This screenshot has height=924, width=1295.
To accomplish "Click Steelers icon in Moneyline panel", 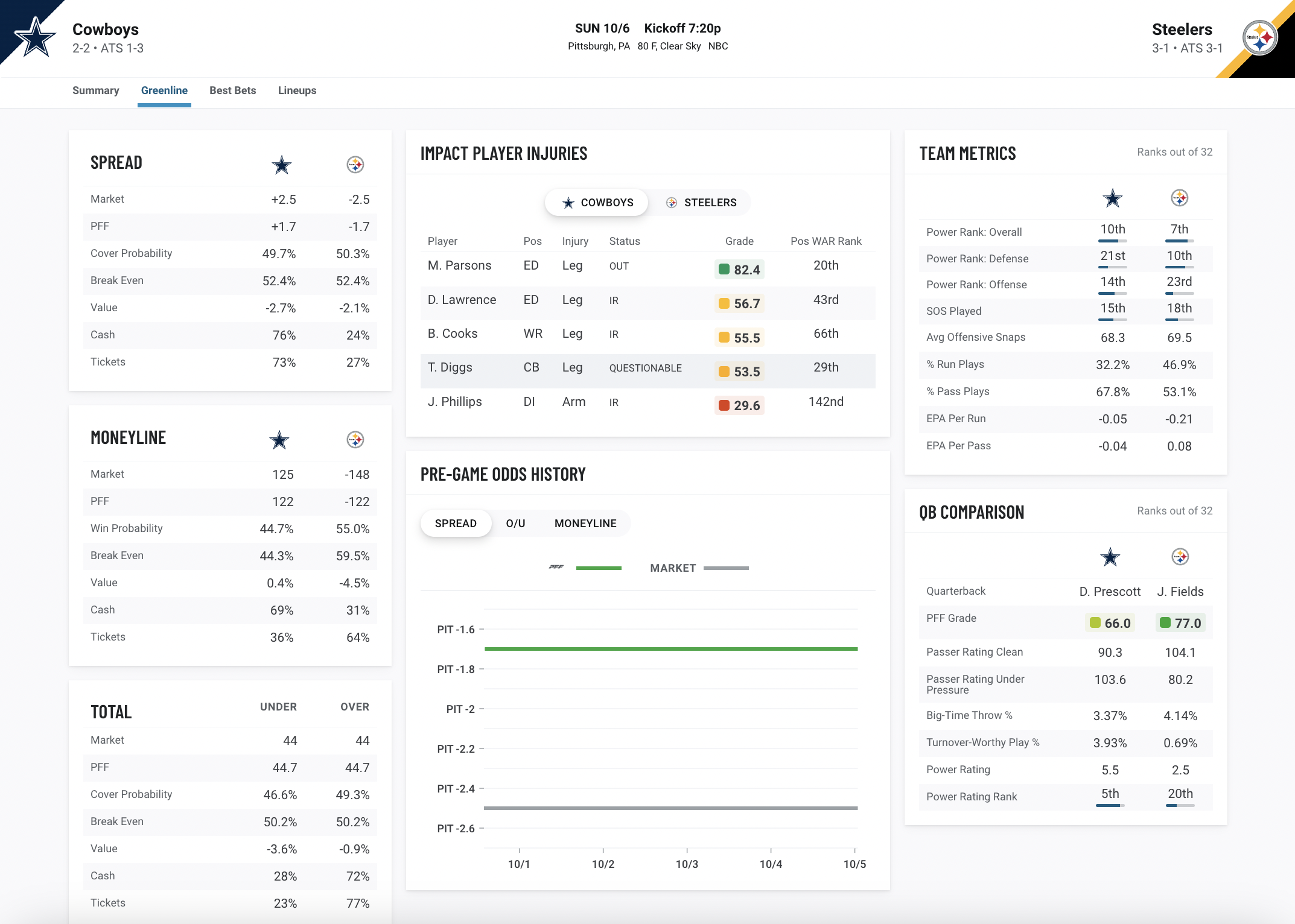I will point(355,440).
